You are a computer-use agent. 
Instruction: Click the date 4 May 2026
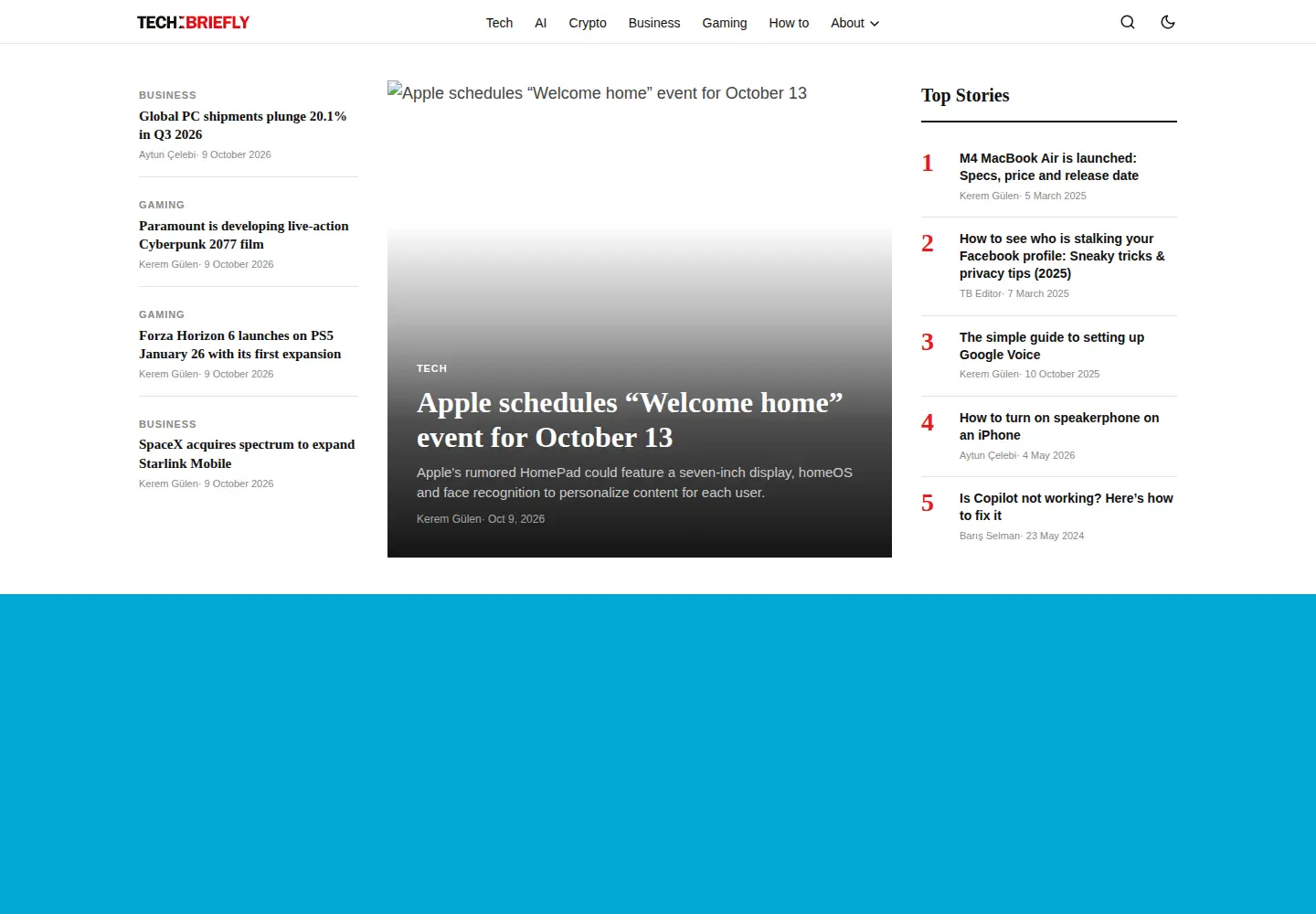point(1048,455)
